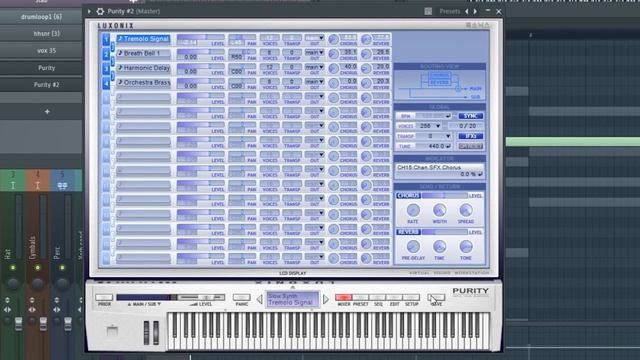The width and height of the screenshot is (640, 360).
Task: Select the Breath Bell 1 preset slot
Action: point(143,53)
